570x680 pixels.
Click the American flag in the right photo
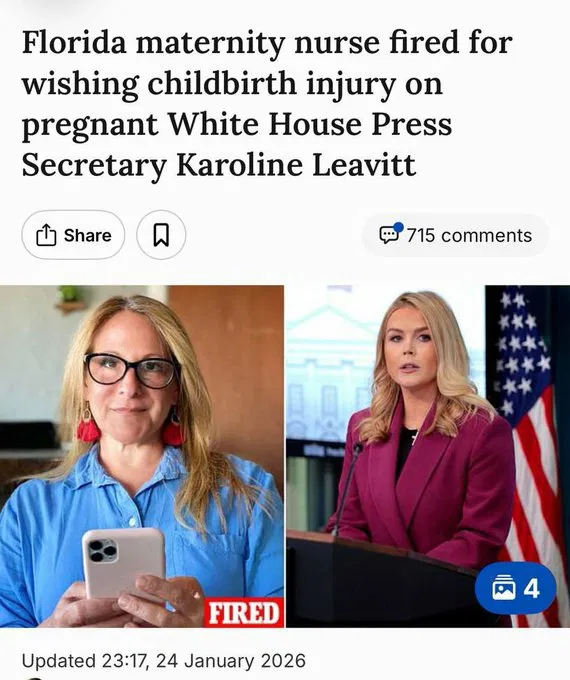click(529, 434)
